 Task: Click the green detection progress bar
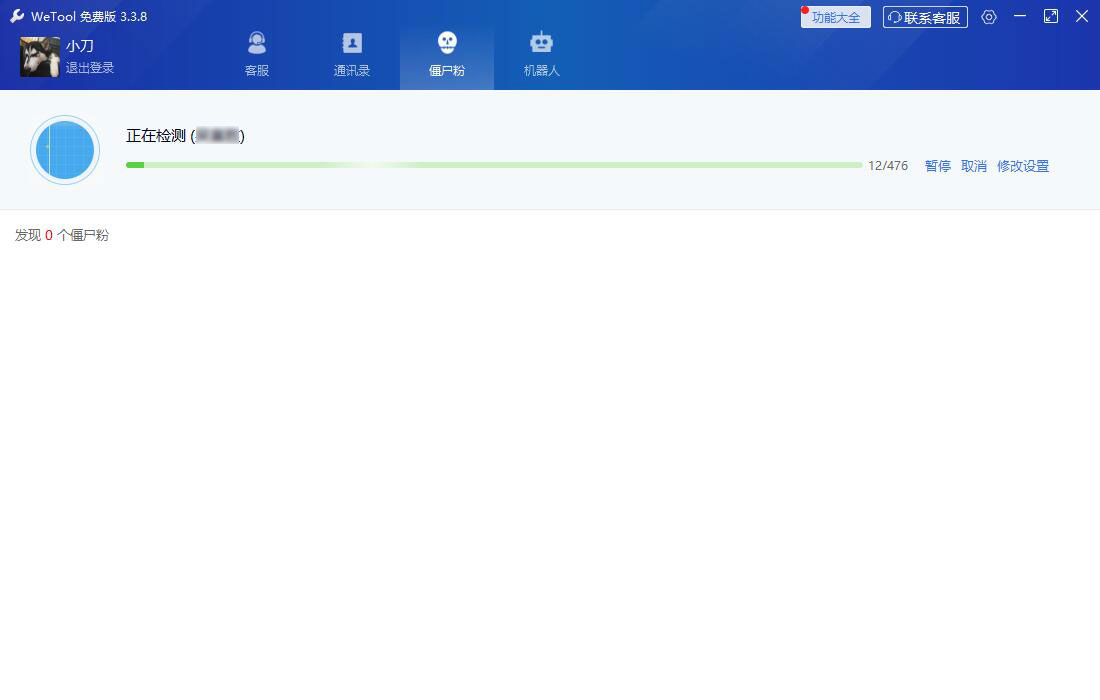click(494, 165)
